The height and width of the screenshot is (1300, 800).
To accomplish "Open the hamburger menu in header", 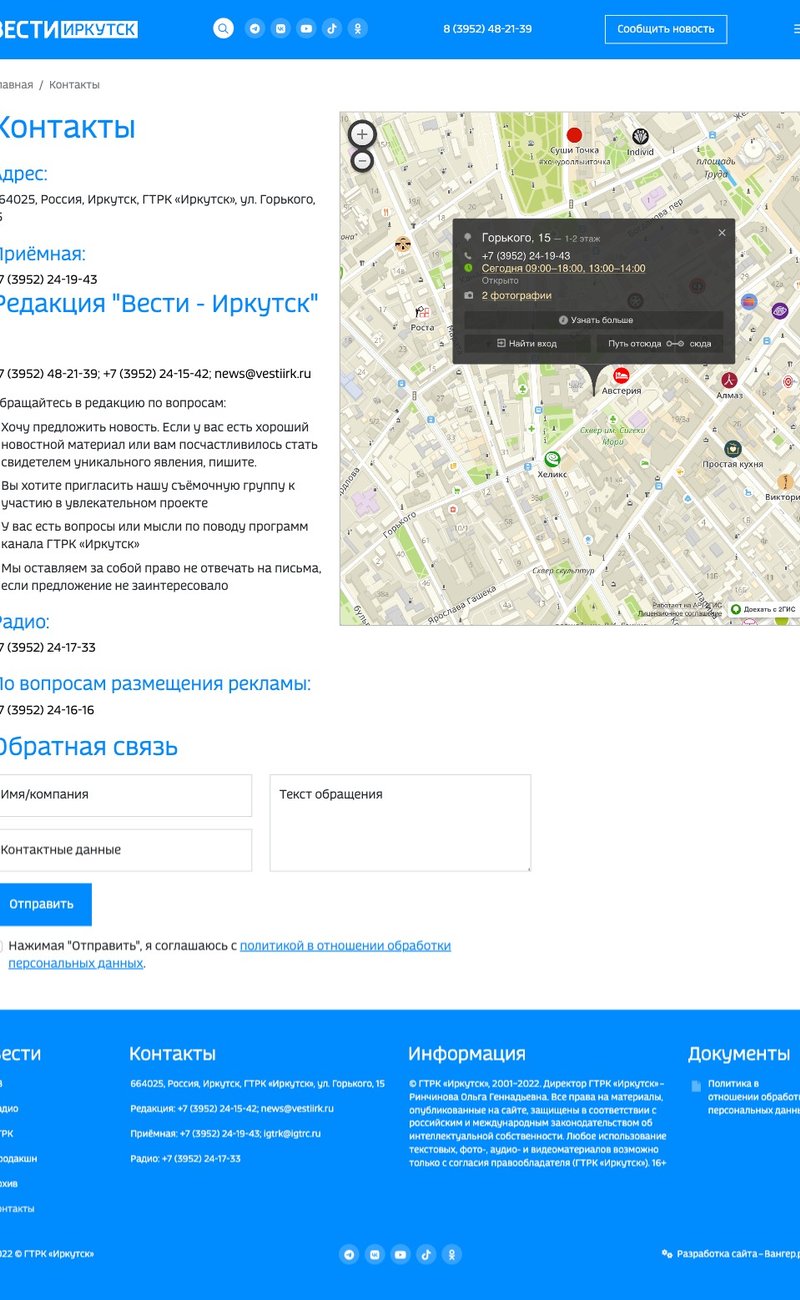I will [x=796, y=30].
